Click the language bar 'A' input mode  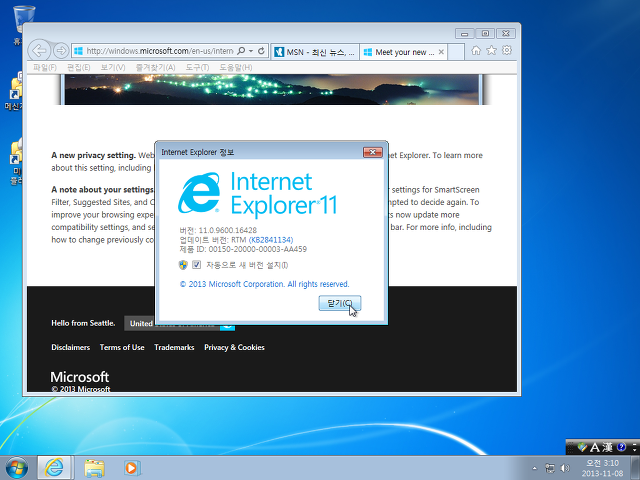pos(595,448)
